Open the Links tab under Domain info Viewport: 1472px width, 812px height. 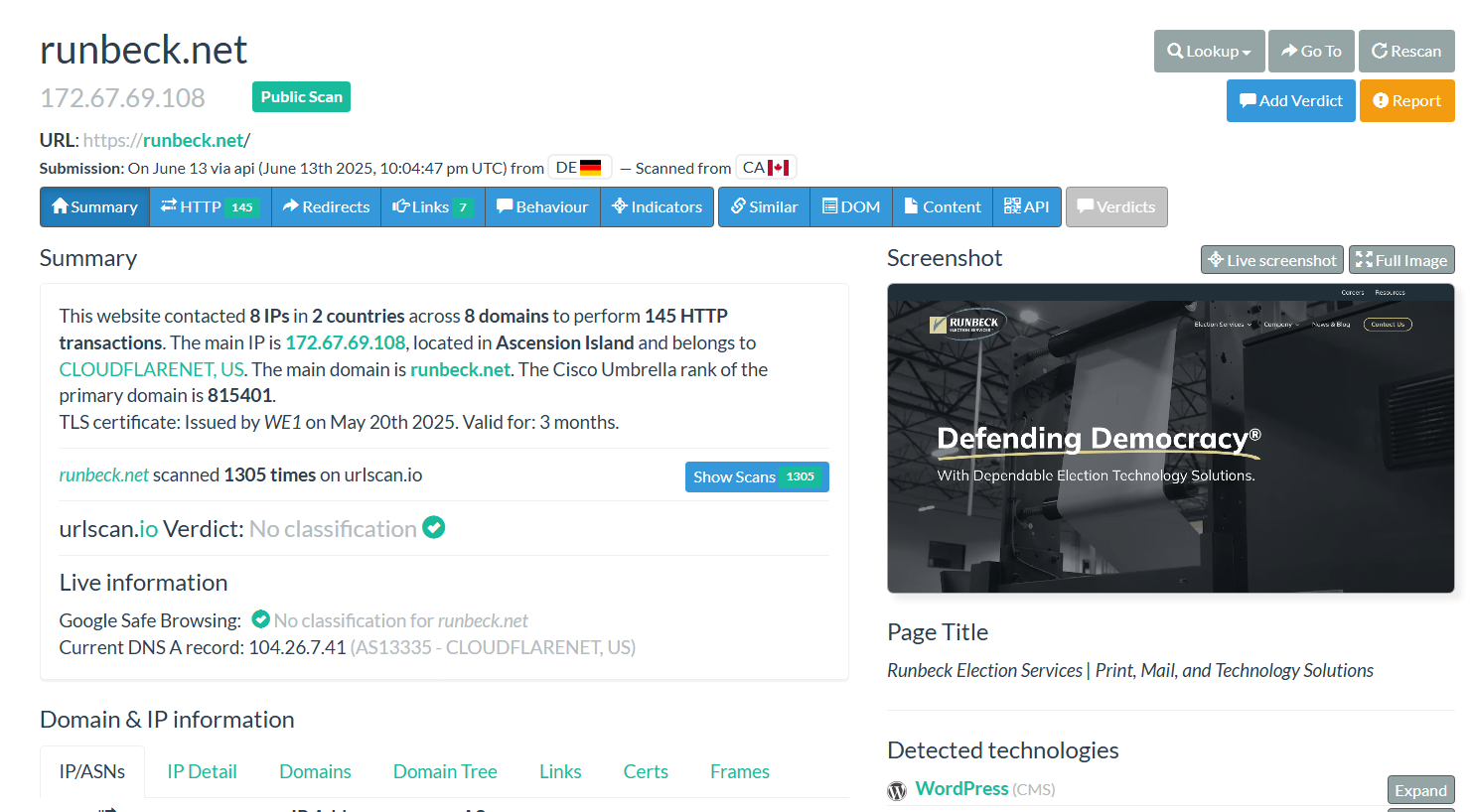560,771
